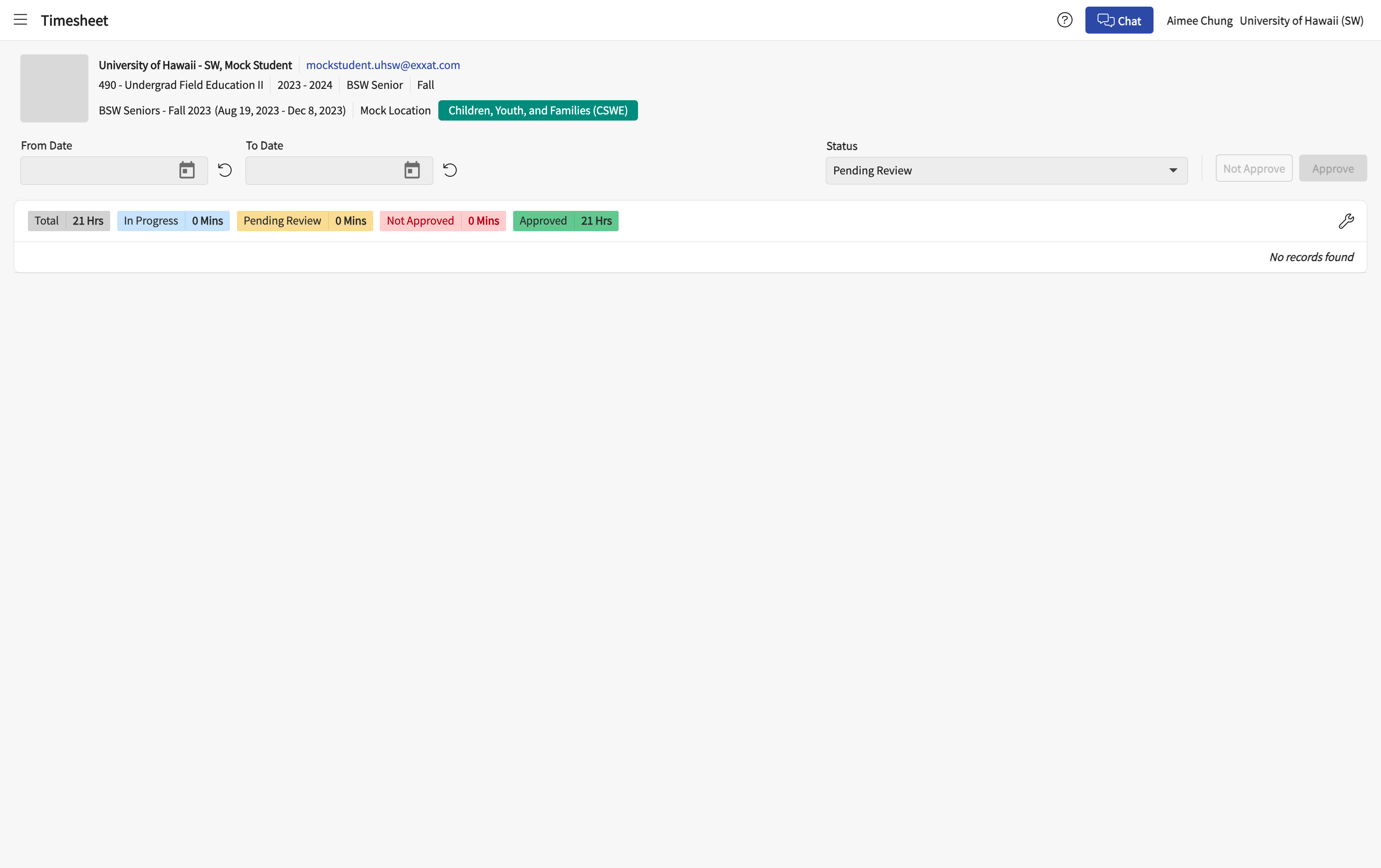This screenshot has height=868, width=1381.
Task: Expand the Status dropdown
Action: 1006,170
